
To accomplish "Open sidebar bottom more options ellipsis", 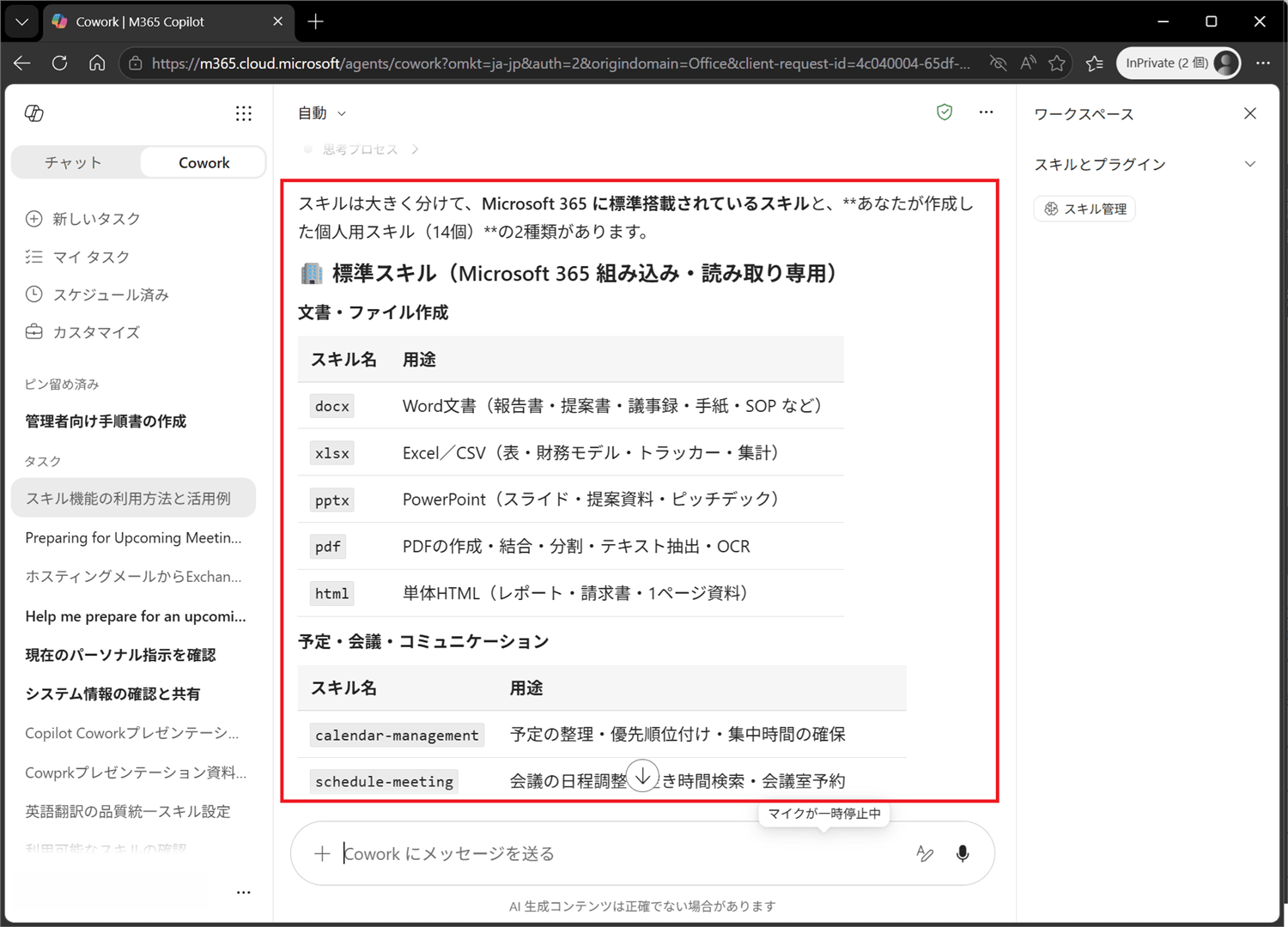I will 244,893.
